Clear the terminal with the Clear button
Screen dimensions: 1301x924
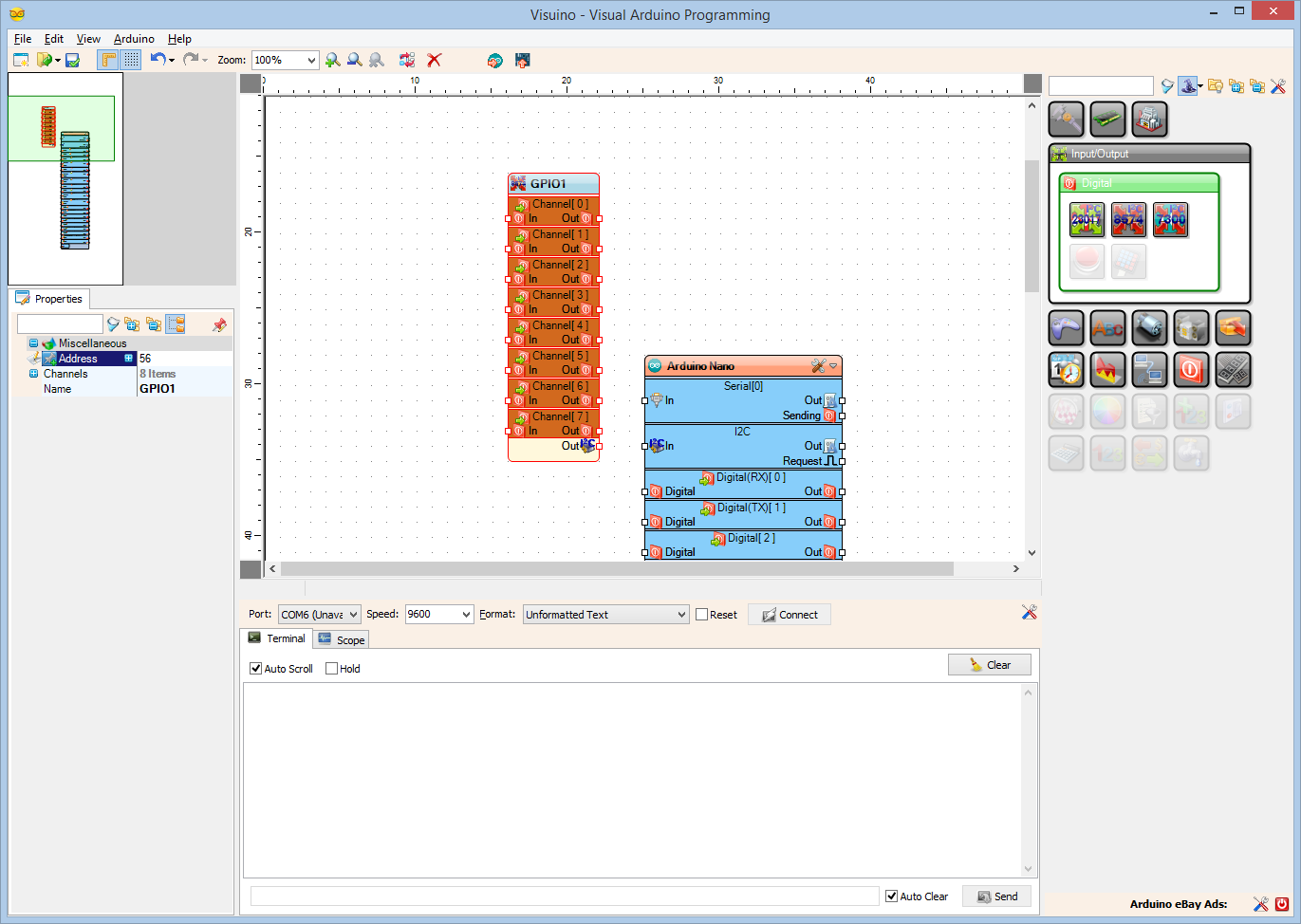[989, 664]
